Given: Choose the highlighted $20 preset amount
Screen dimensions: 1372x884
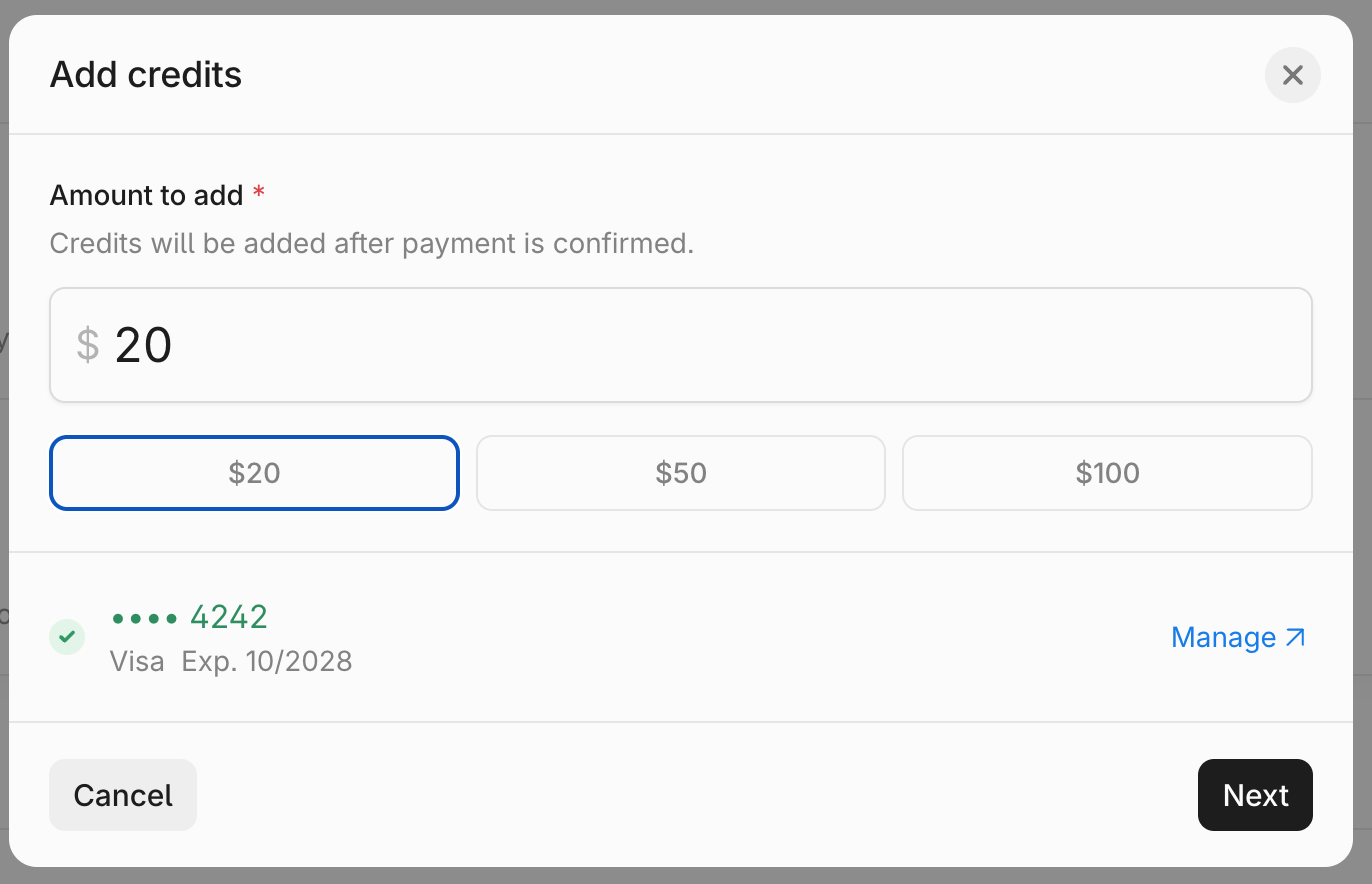Looking at the screenshot, I should pyautogui.click(x=254, y=473).
